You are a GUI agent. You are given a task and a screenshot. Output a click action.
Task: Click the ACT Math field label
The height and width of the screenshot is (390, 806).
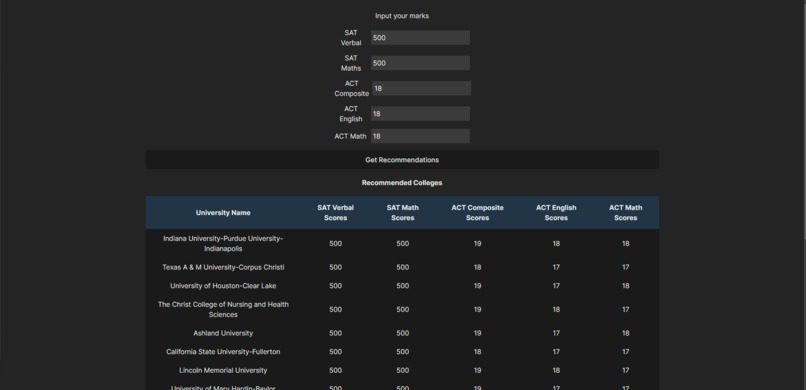(351, 136)
